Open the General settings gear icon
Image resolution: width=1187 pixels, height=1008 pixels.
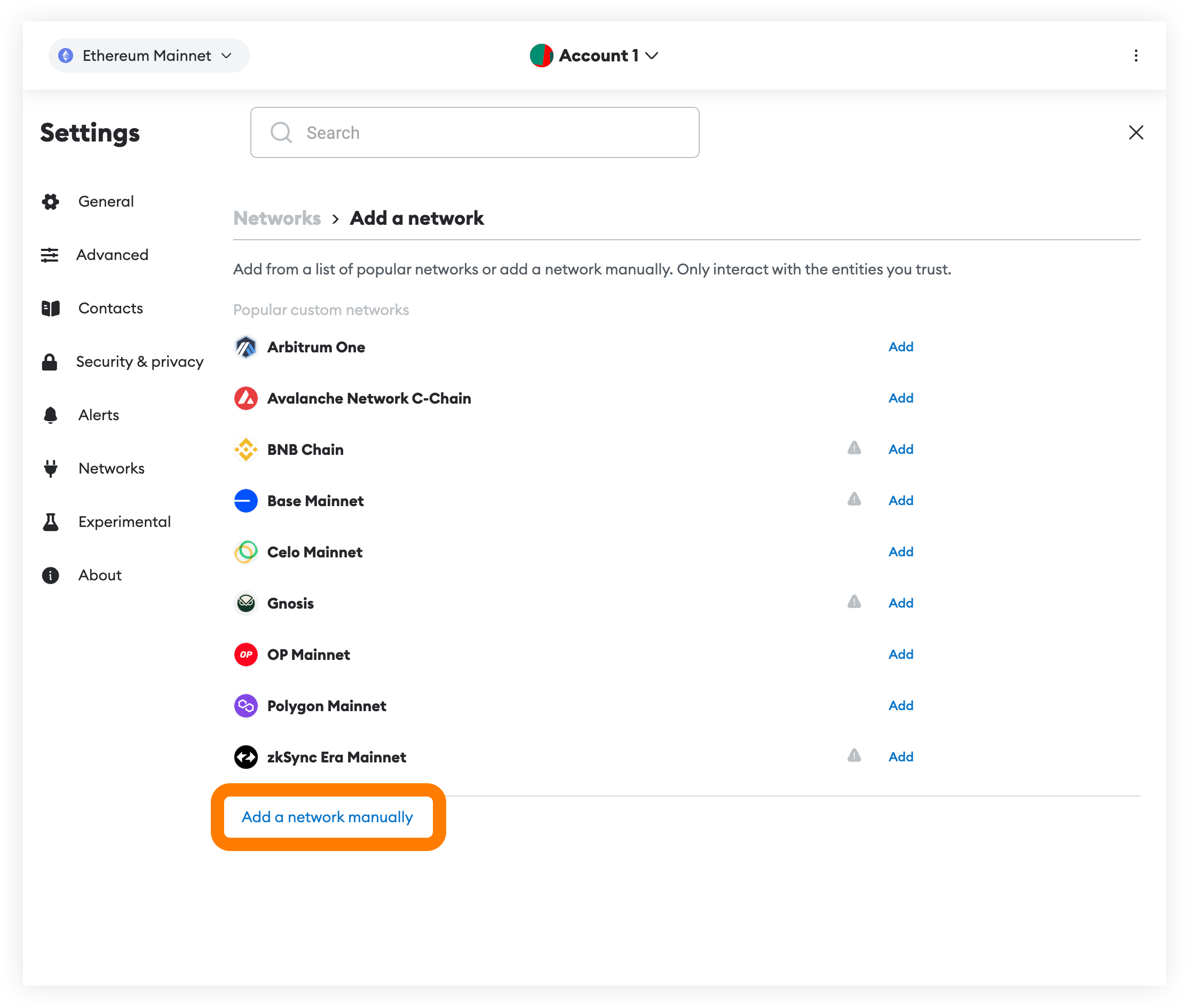(x=50, y=201)
